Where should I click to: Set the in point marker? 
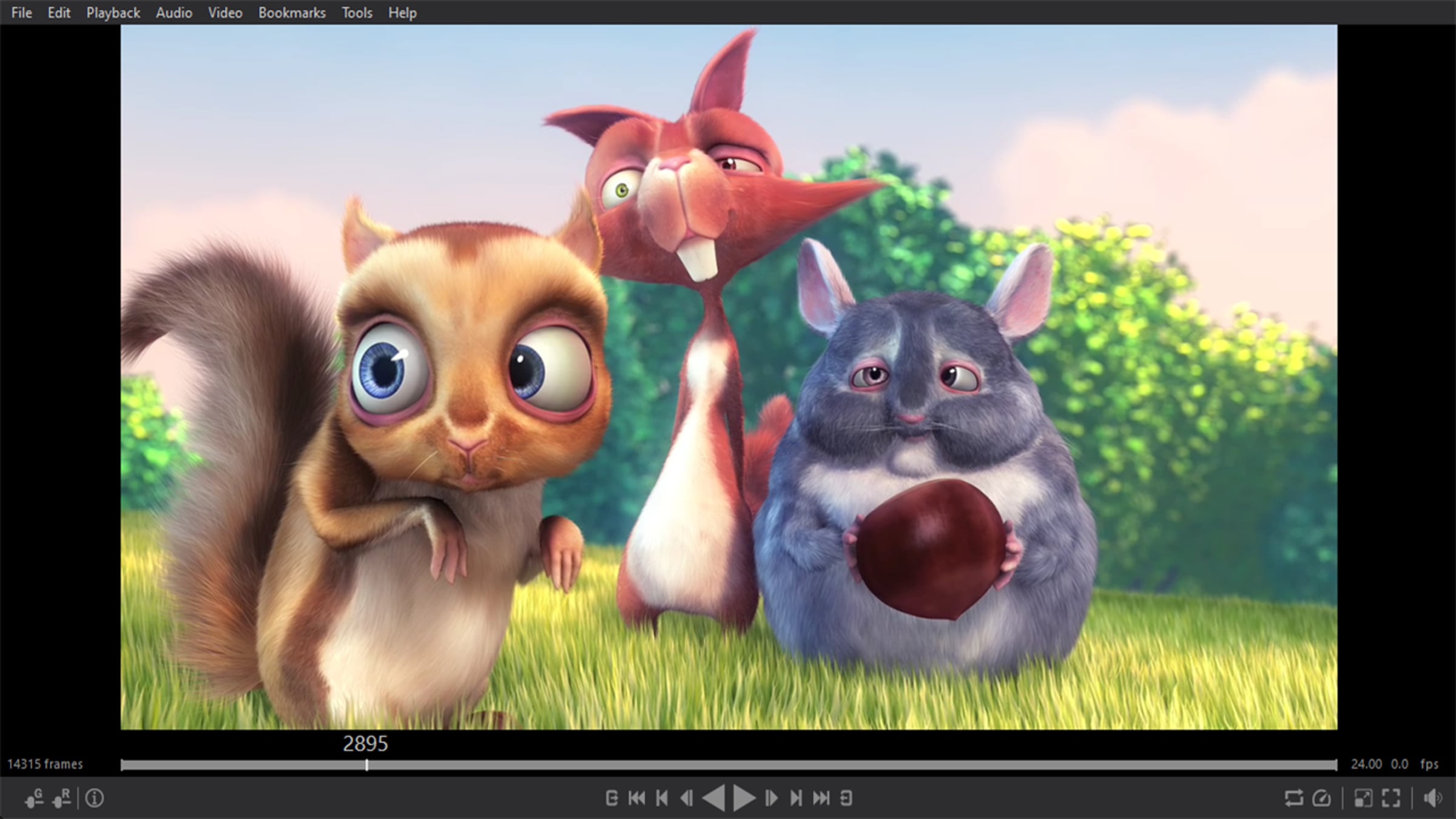pyautogui.click(x=612, y=798)
